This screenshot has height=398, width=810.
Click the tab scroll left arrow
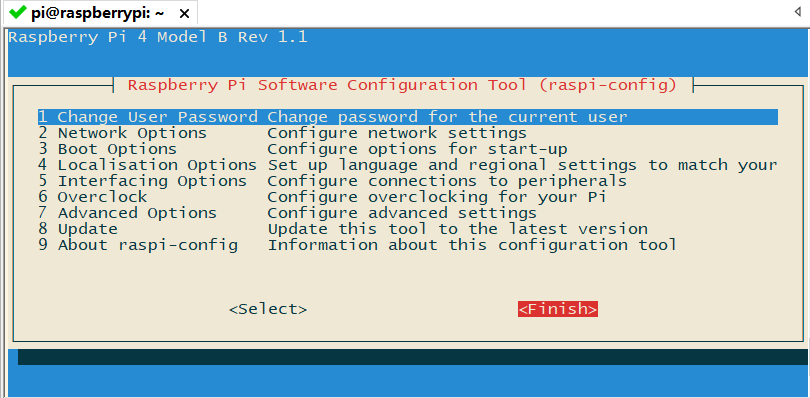[x=798, y=11]
